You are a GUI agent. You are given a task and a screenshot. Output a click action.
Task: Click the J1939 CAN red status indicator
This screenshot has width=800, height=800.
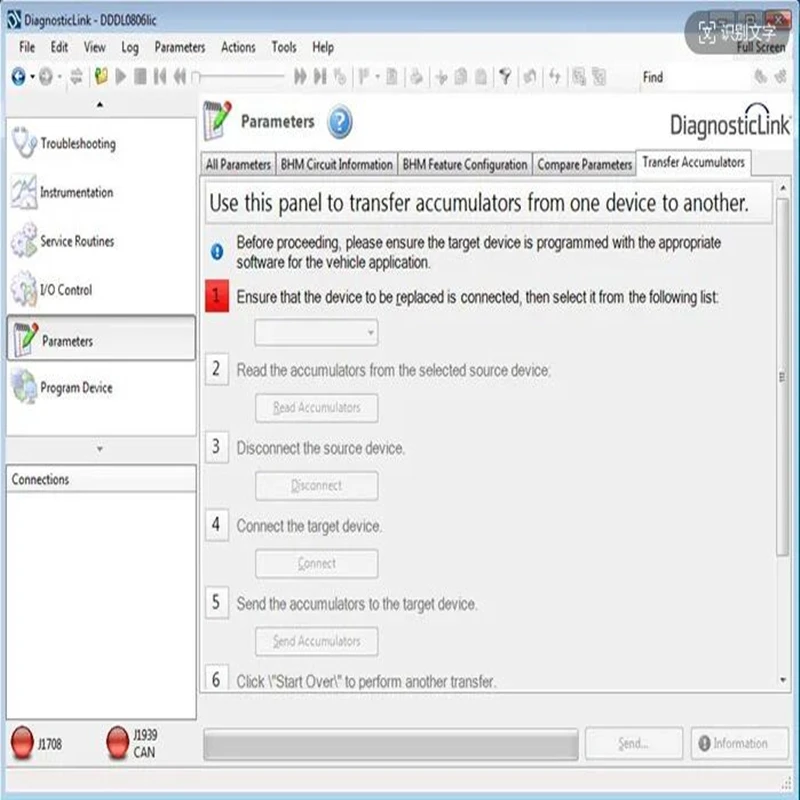click(x=117, y=743)
